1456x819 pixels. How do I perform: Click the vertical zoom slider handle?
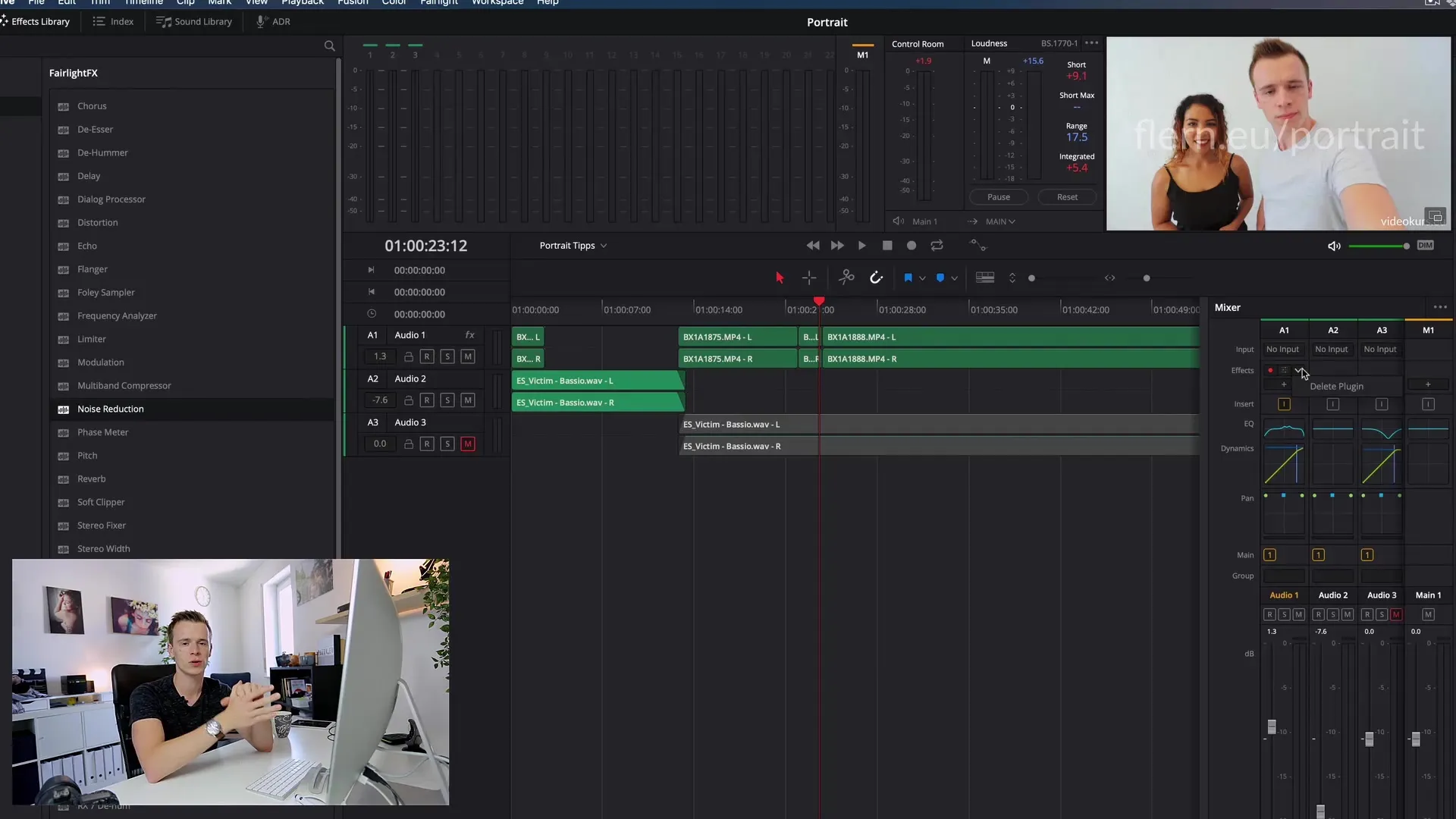1031,278
